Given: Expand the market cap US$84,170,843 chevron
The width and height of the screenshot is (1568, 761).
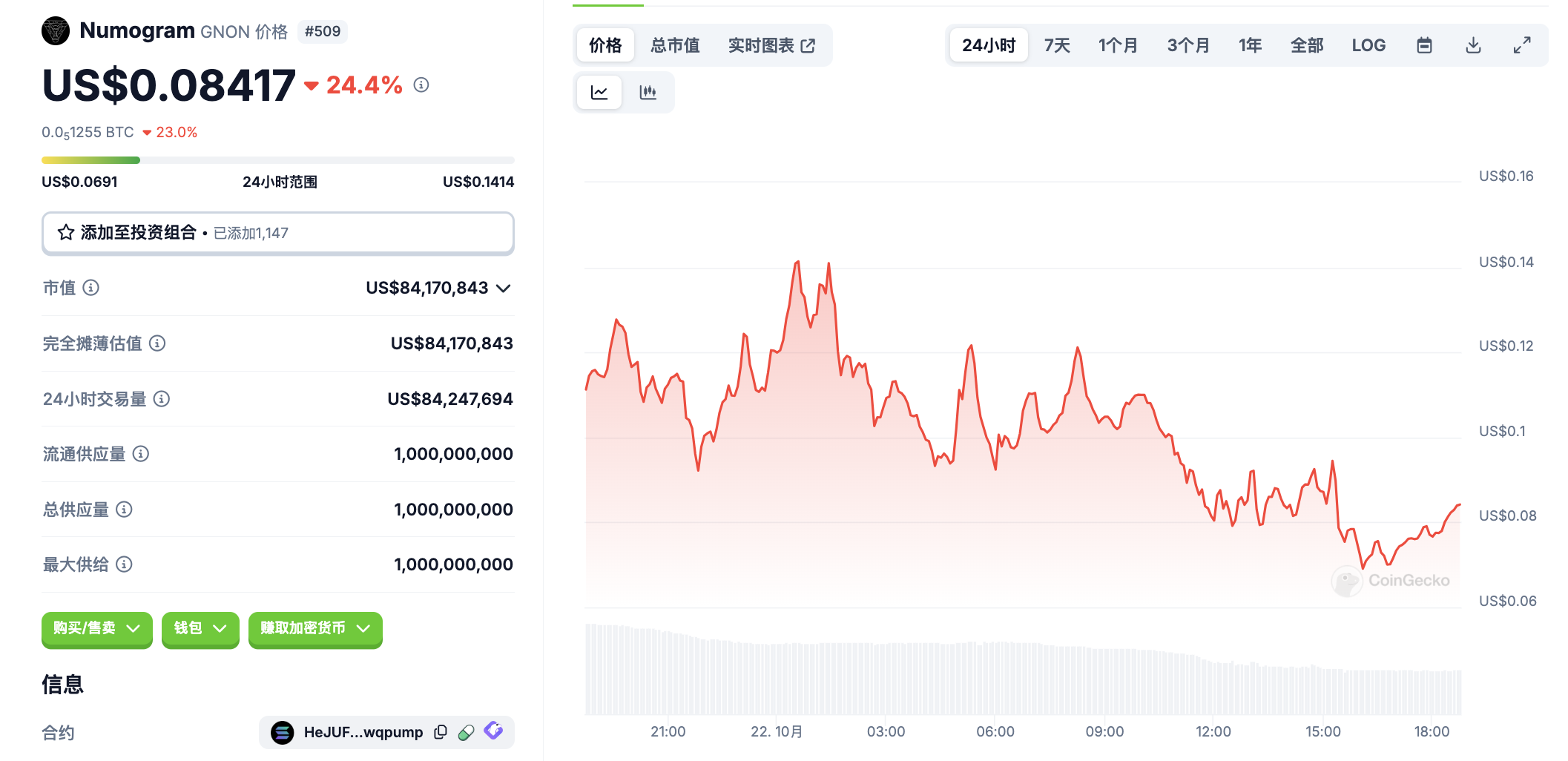Looking at the screenshot, I should (504, 288).
